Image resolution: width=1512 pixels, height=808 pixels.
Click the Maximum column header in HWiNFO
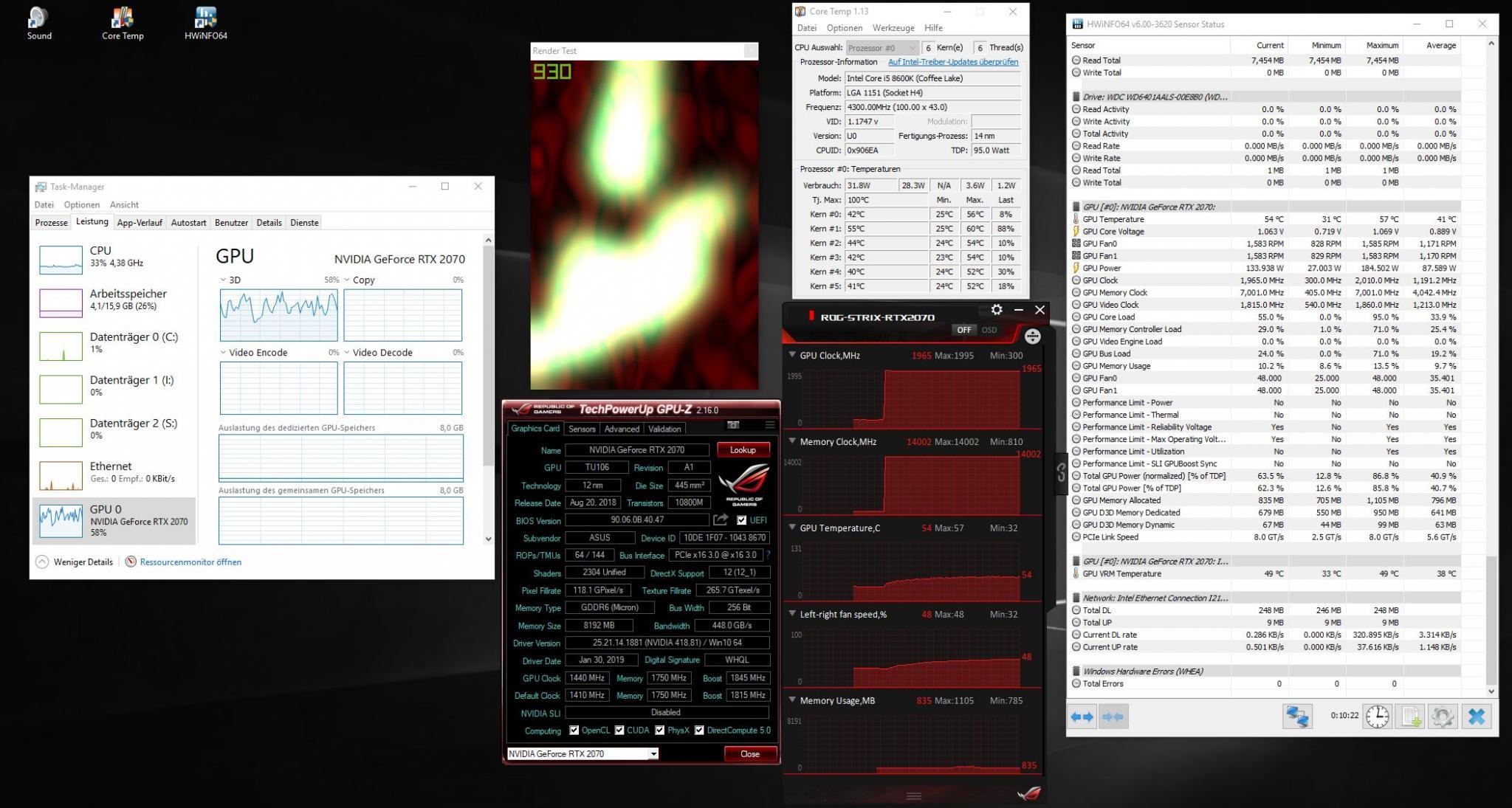[1381, 45]
